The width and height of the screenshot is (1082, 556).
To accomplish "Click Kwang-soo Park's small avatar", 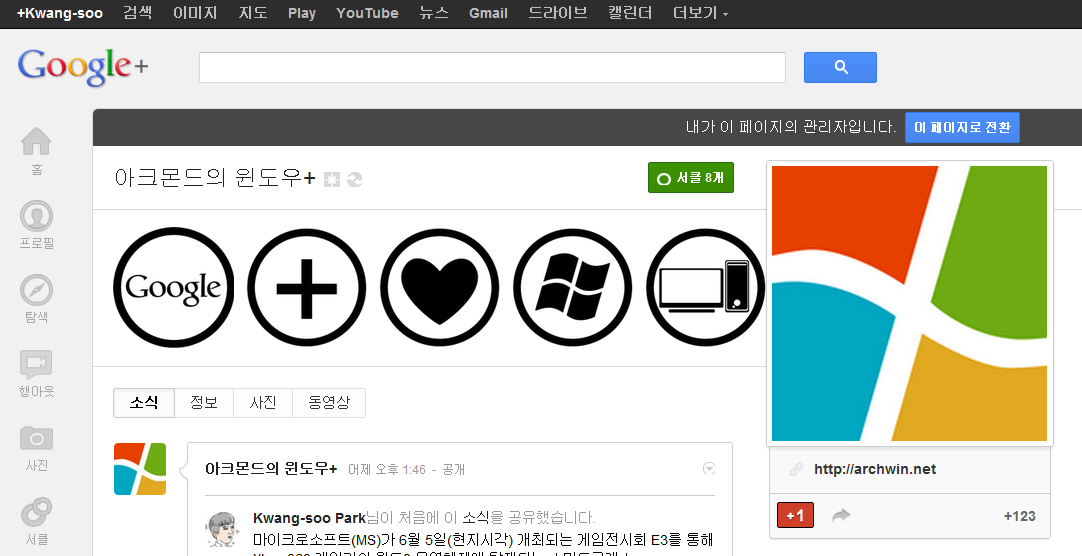I will (x=222, y=528).
